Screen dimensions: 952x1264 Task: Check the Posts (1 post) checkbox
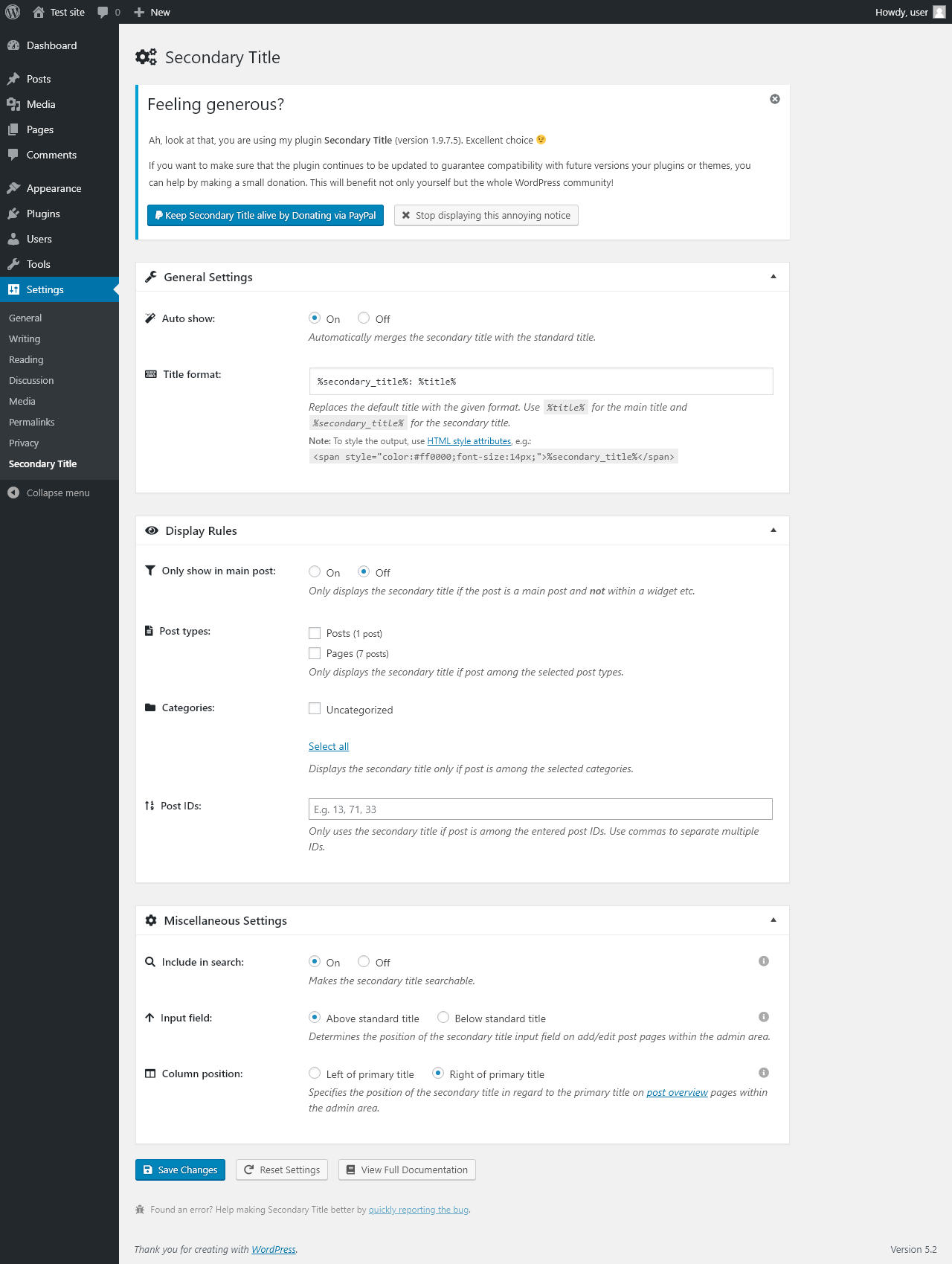tap(315, 633)
